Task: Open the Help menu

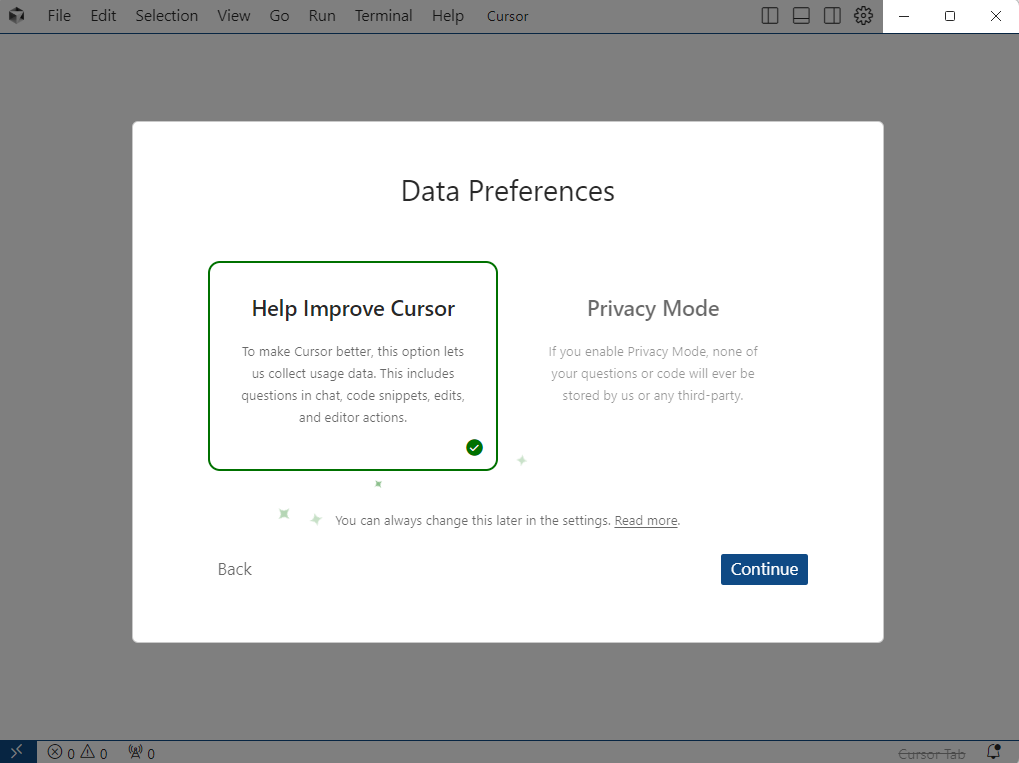Action: point(448,16)
